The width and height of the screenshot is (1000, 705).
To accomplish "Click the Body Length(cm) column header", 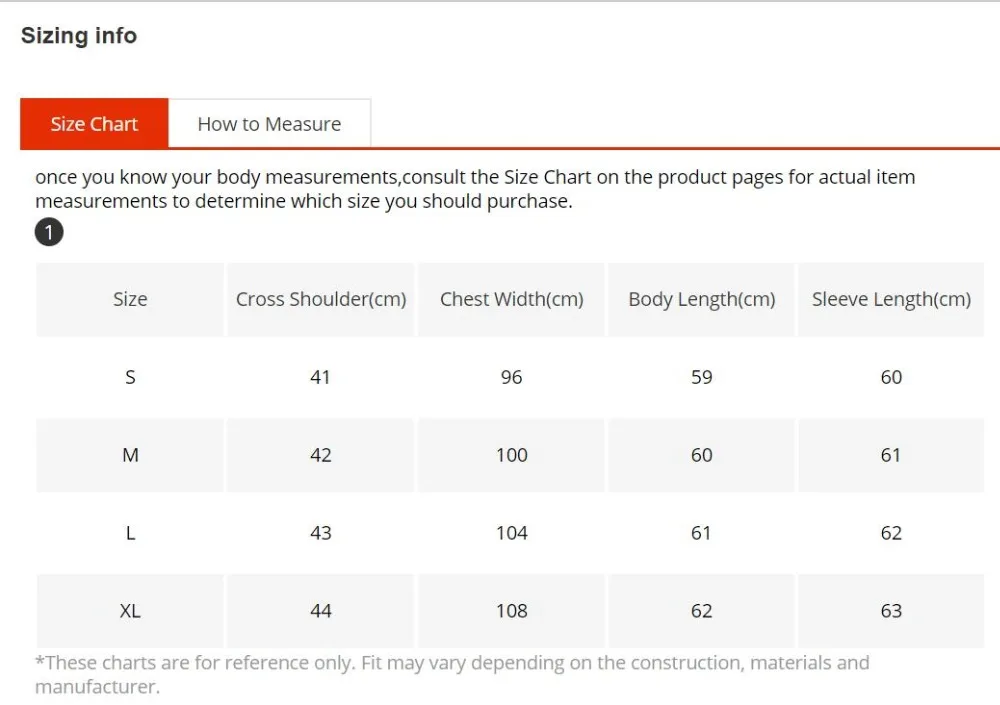I will (x=702, y=299).
